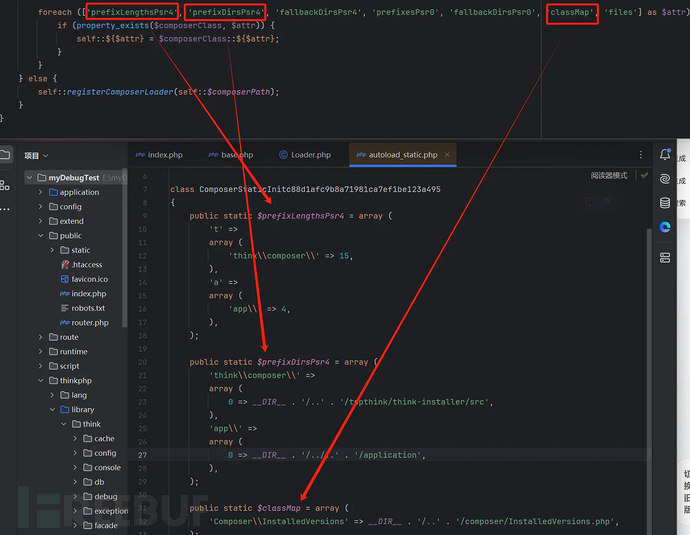Screen dimensions: 690x535
Task: Click the editor vertical scrollbar
Action: point(648,300)
